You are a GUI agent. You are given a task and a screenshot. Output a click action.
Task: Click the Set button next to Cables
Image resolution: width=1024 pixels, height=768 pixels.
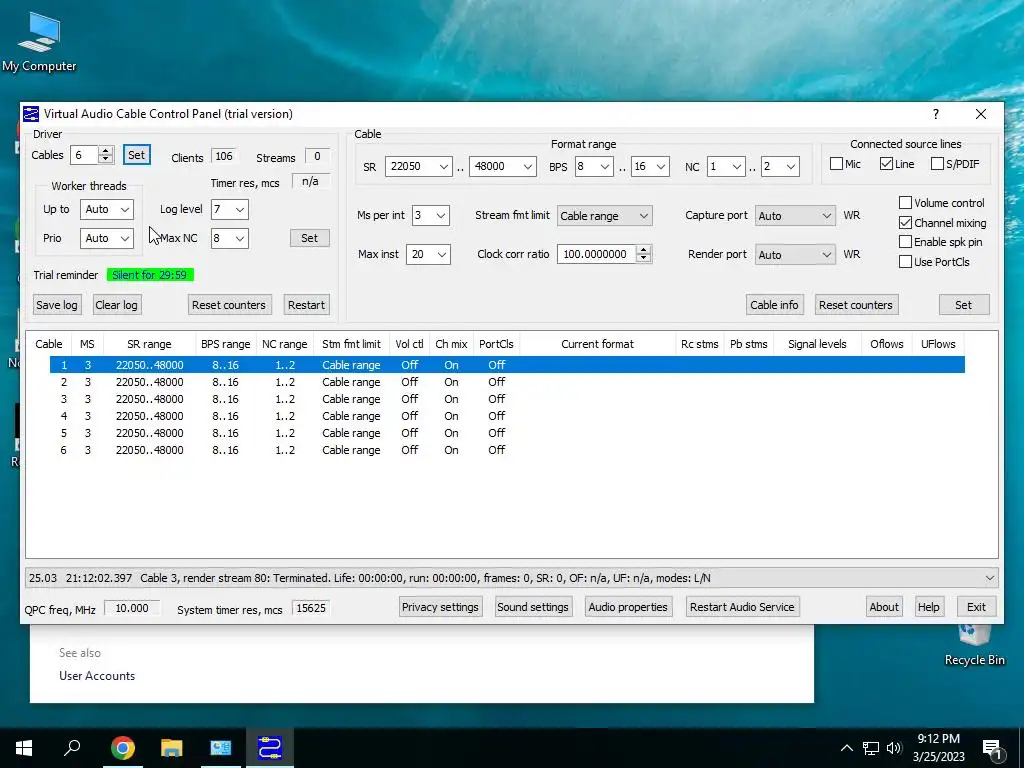point(136,155)
